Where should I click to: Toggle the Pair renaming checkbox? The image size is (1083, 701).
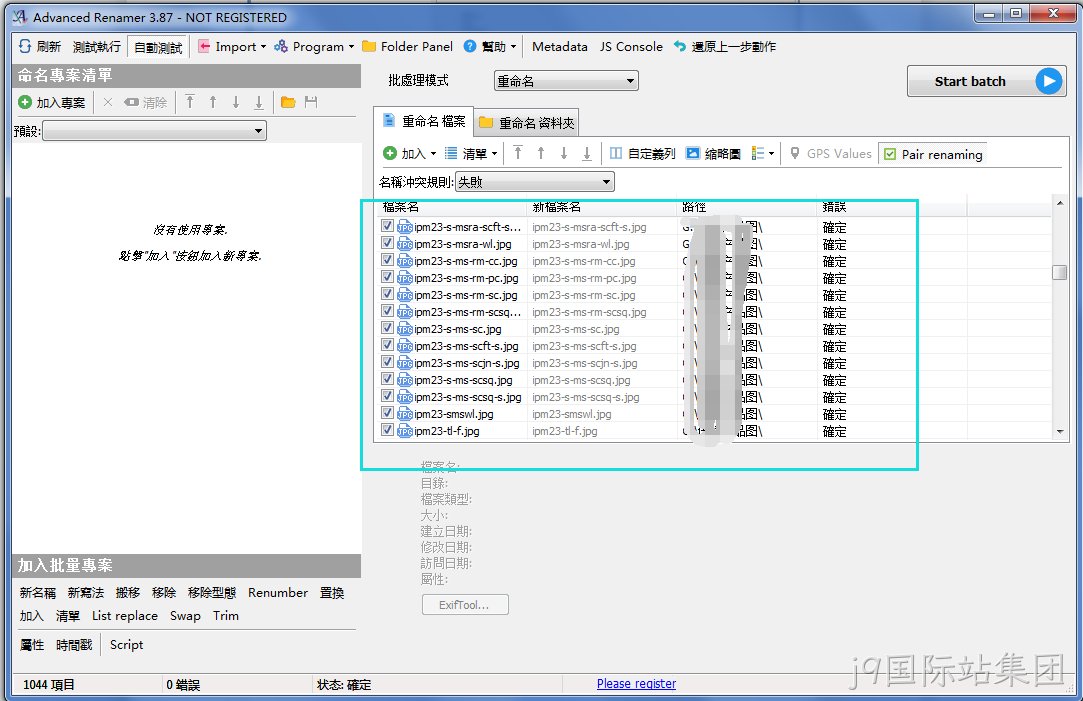890,154
